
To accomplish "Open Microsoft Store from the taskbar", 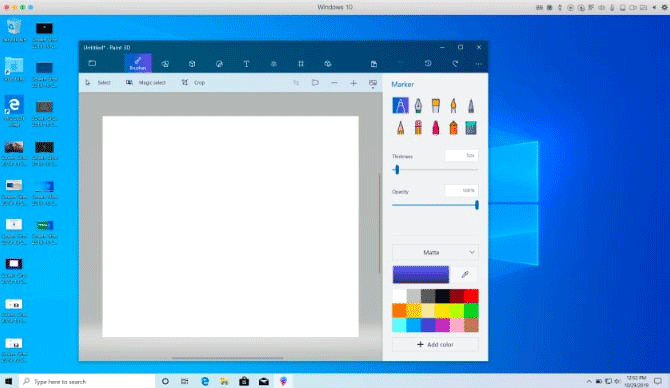I will [x=244, y=381].
